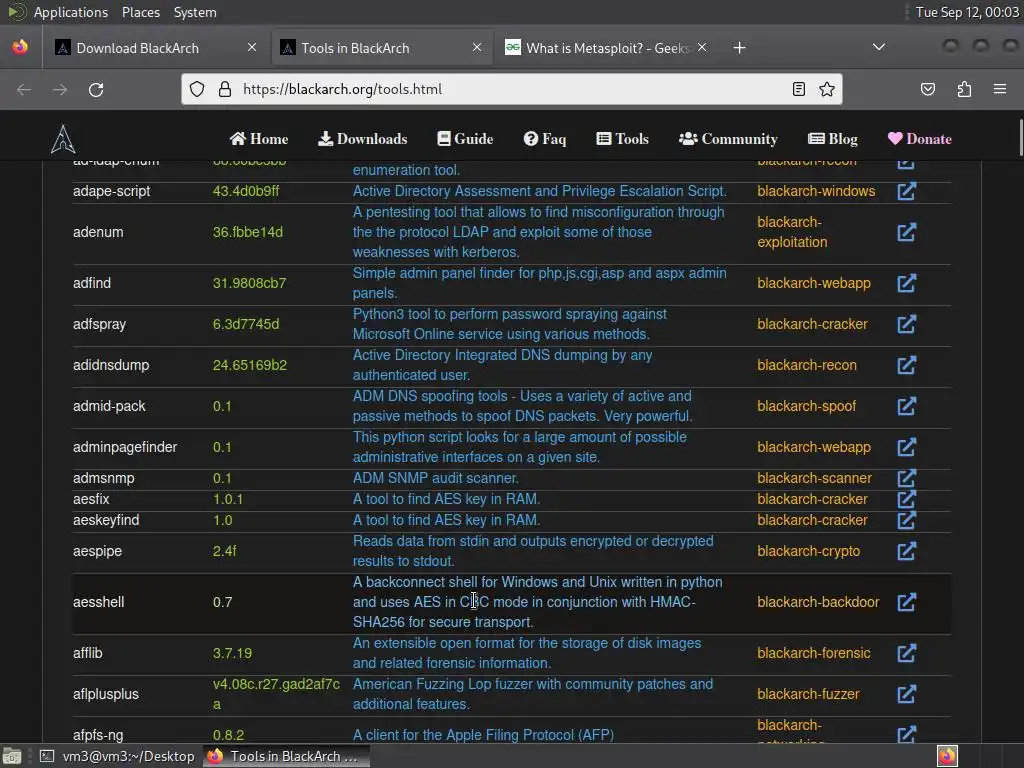Click the address bar URL field
The image size is (1024, 768).
511,89
